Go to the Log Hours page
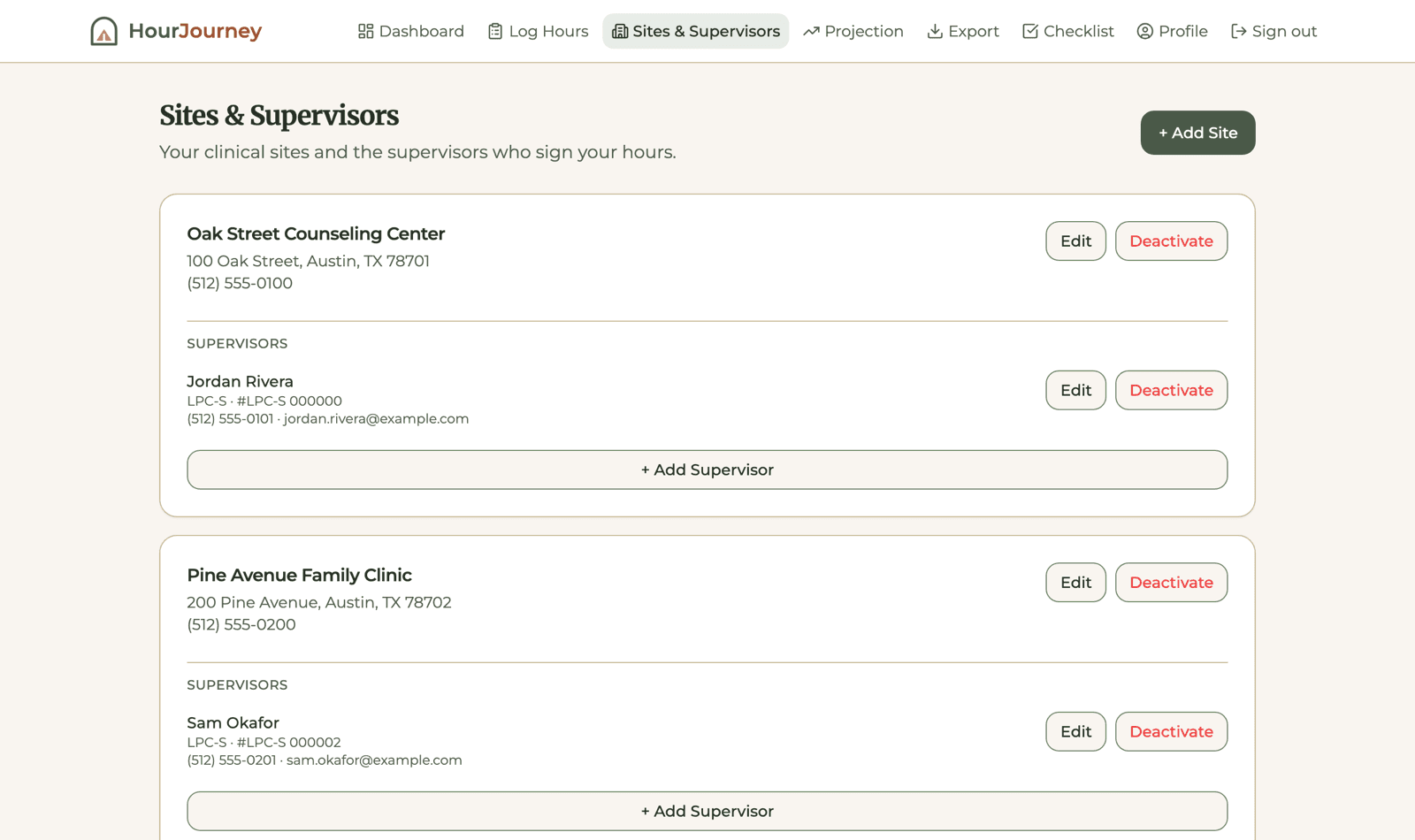This screenshot has height=840, width=1415. [538, 31]
